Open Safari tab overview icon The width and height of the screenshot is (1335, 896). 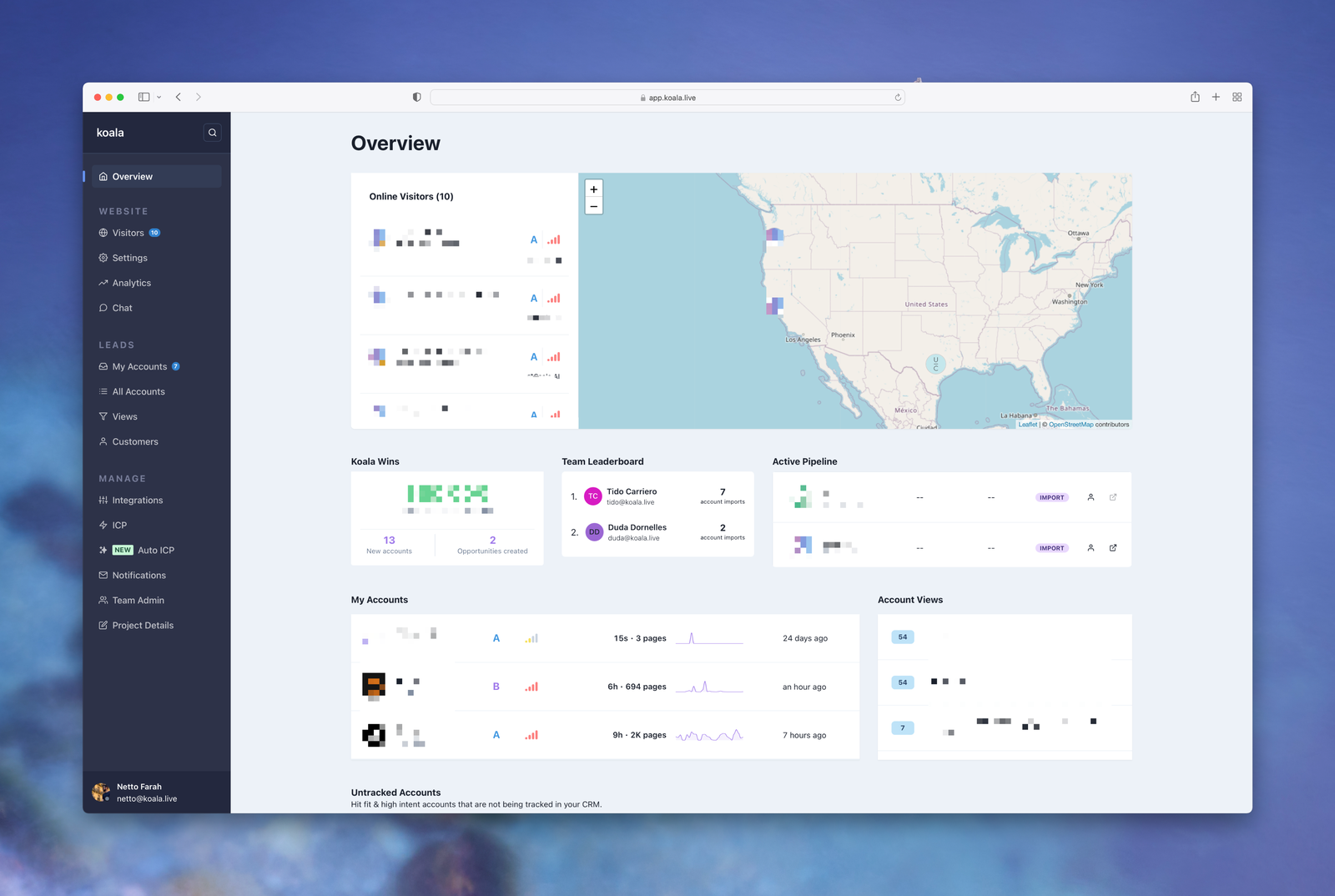click(x=1237, y=98)
